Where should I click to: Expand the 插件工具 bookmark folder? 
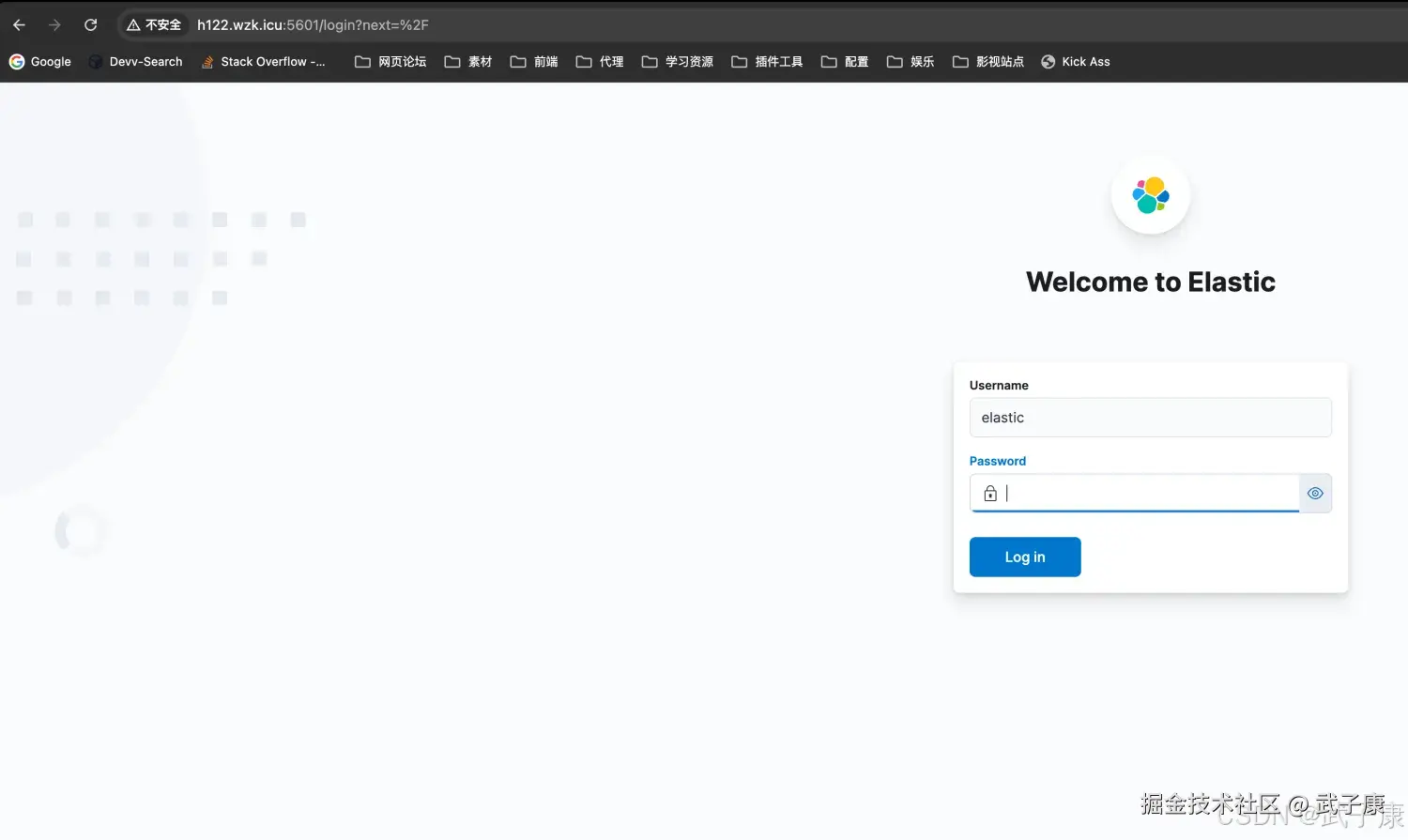click(x=767, y=62)
